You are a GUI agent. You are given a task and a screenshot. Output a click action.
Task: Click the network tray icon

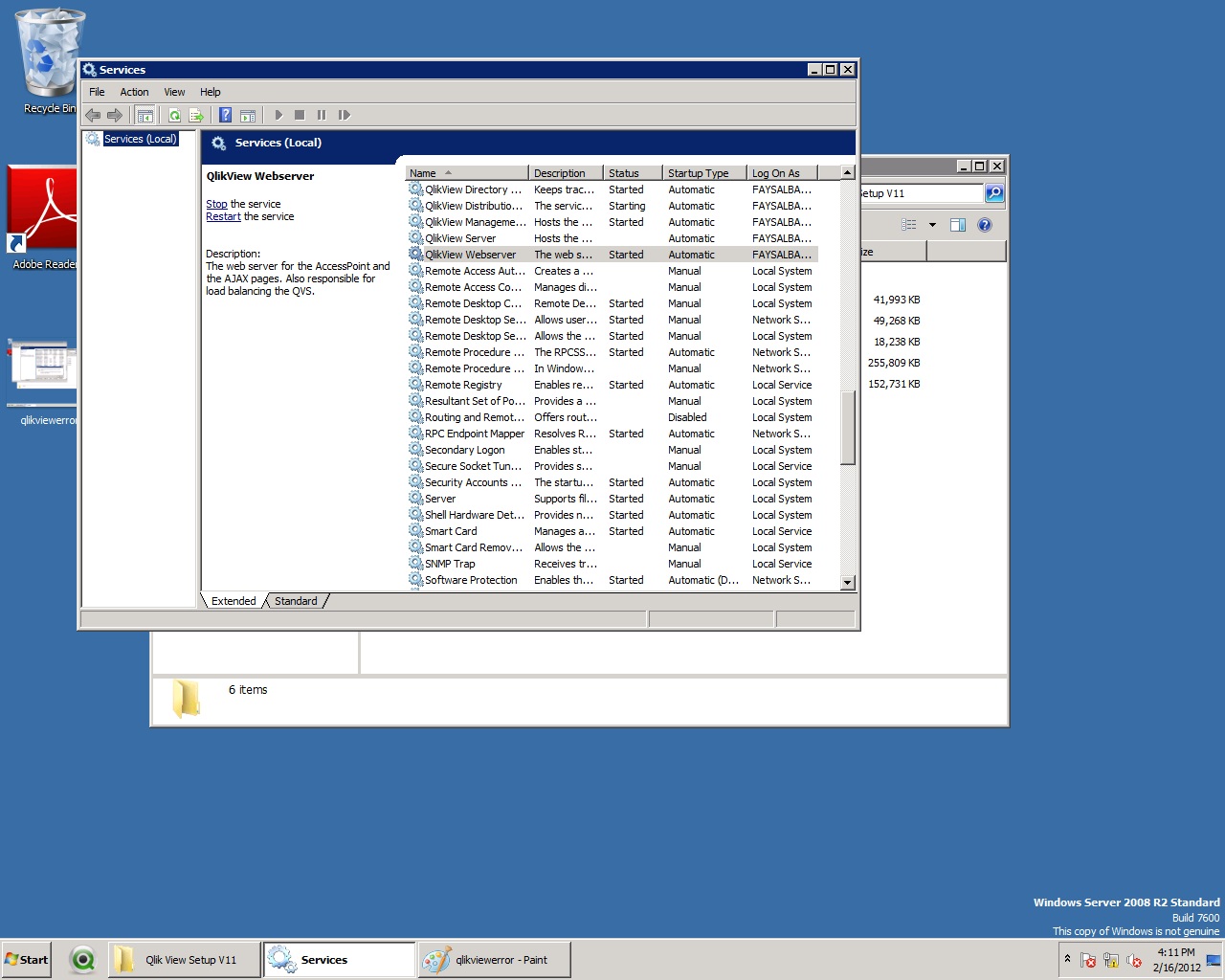[1111, 960]
